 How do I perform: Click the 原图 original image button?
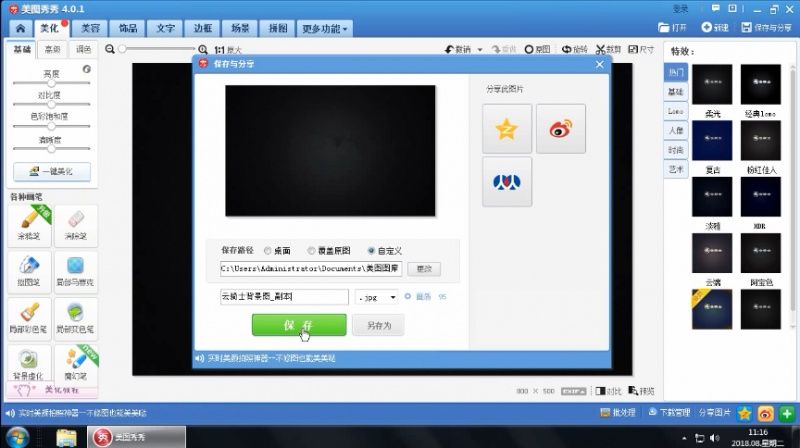point(537,49)
